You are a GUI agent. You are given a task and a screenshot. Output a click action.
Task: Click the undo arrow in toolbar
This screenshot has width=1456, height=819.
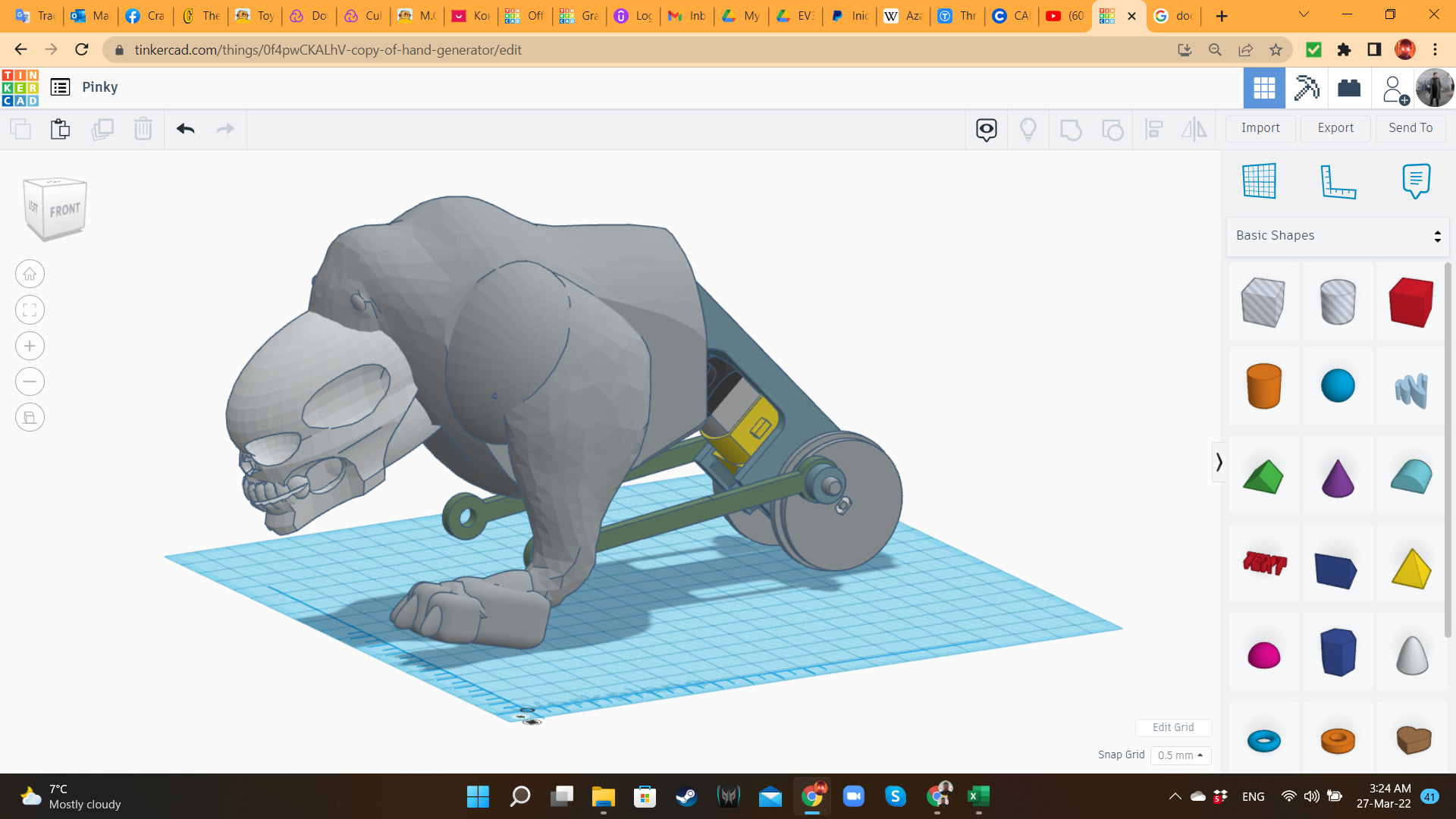pyautogui.click(x=186, y=129)
